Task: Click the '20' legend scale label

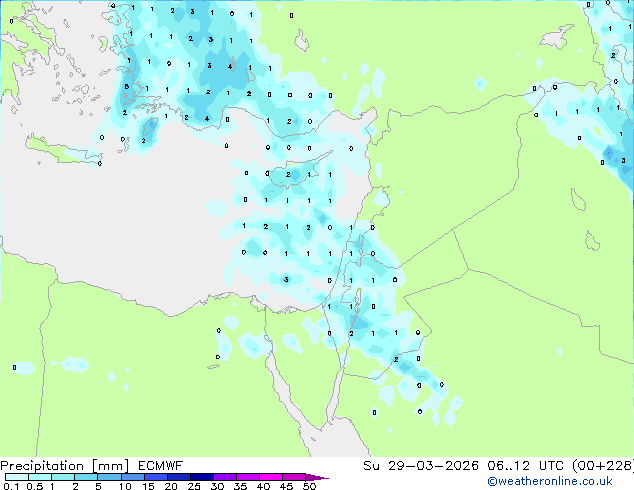Action: [x=171, y=486]
